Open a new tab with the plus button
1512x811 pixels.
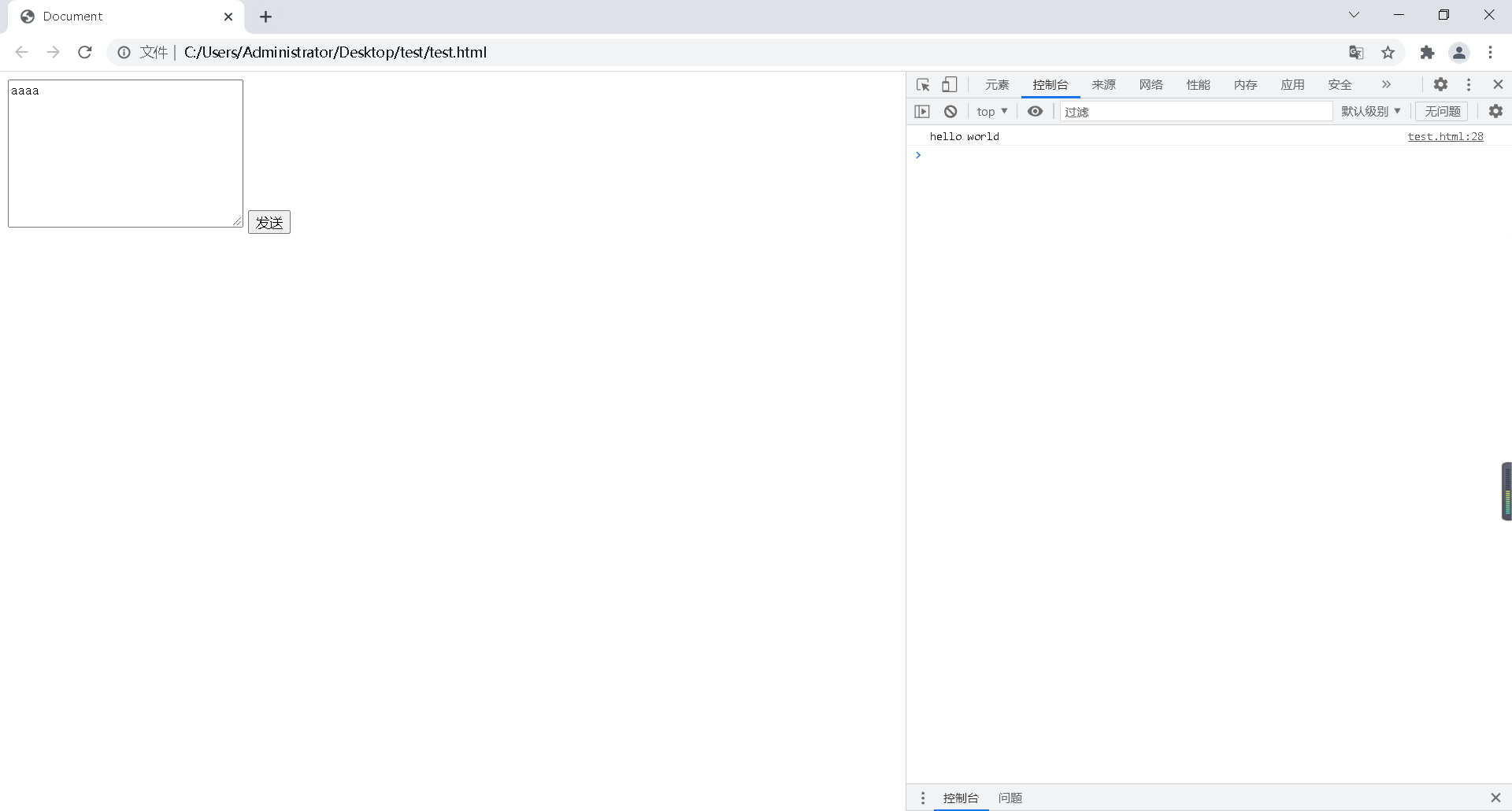pos(265,17)
